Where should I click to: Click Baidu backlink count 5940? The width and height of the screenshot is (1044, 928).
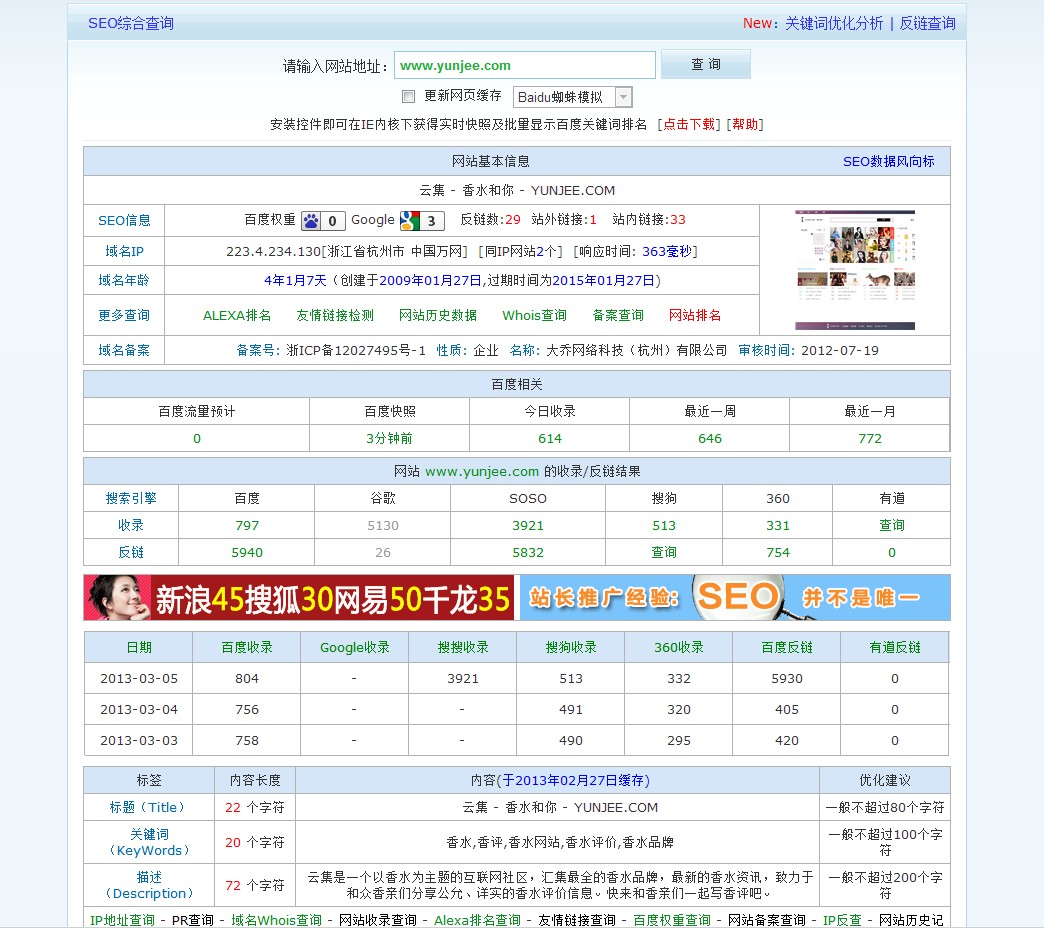point(247,553)
